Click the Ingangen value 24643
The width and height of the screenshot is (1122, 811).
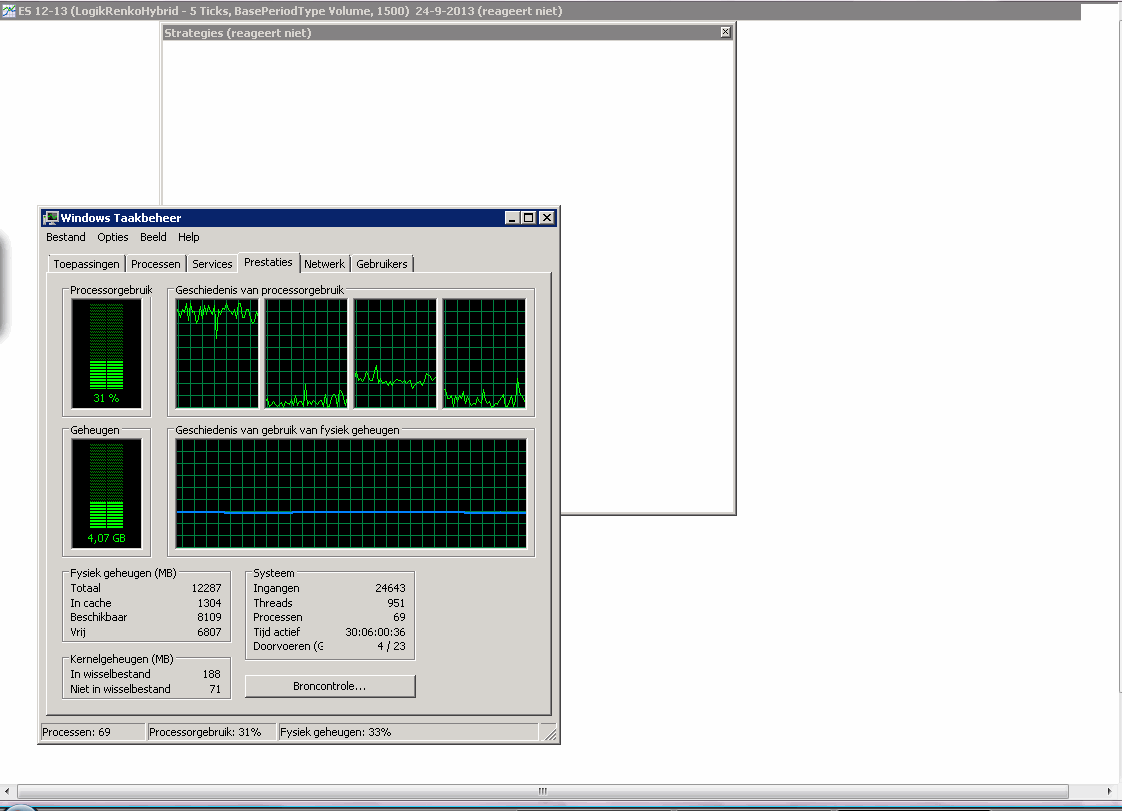390,588
